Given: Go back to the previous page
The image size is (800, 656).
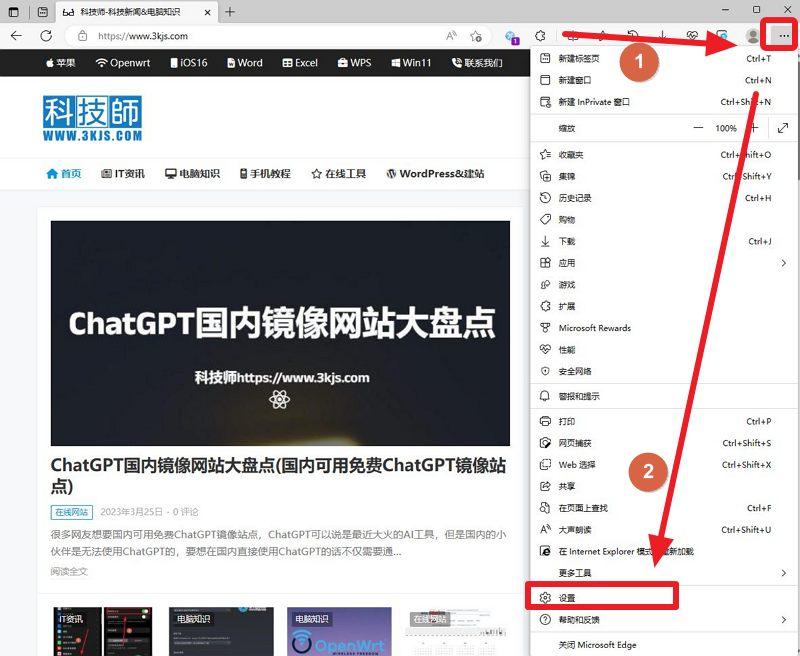Looking at the screenshot, I should coord(16,36).
